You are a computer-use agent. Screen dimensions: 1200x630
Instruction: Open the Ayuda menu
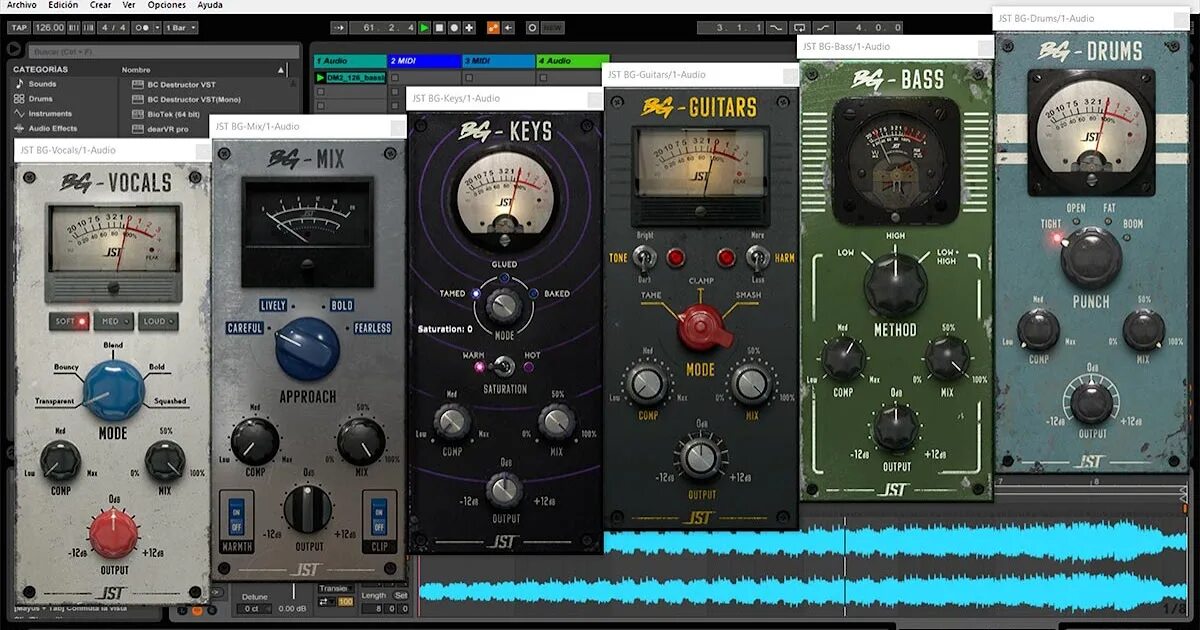[210, 5]
